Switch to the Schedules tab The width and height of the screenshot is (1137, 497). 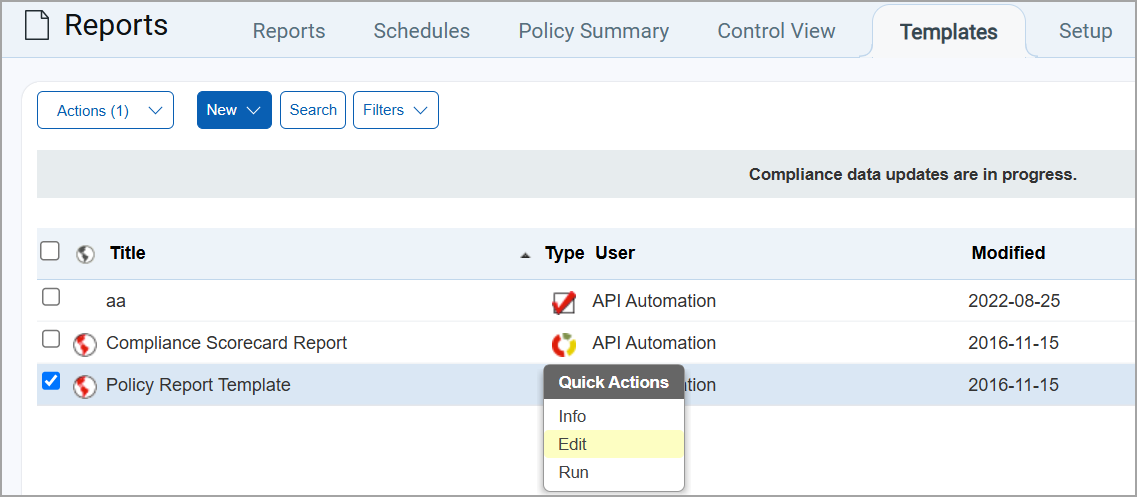coord(421,31)
